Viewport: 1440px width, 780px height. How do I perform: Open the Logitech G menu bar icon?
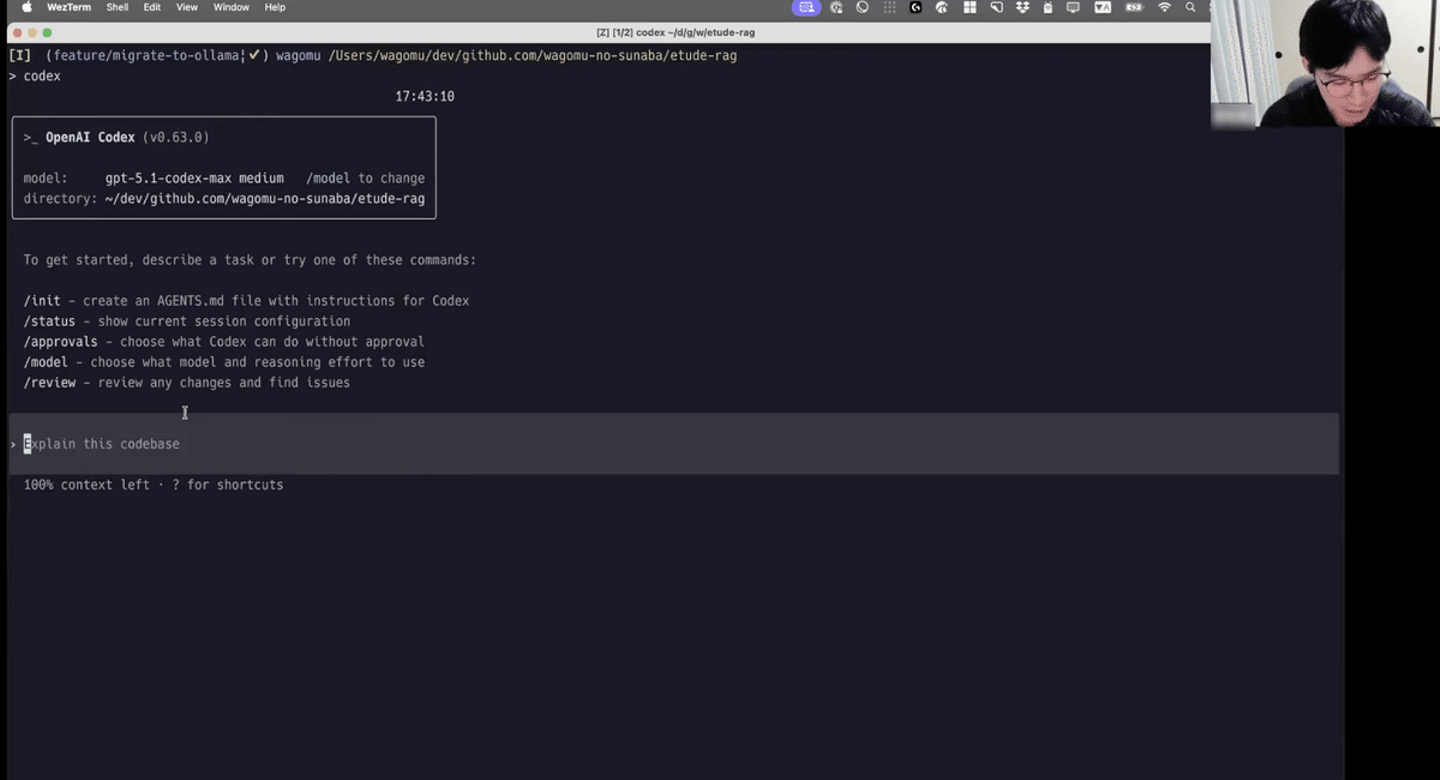coord(915,7)
